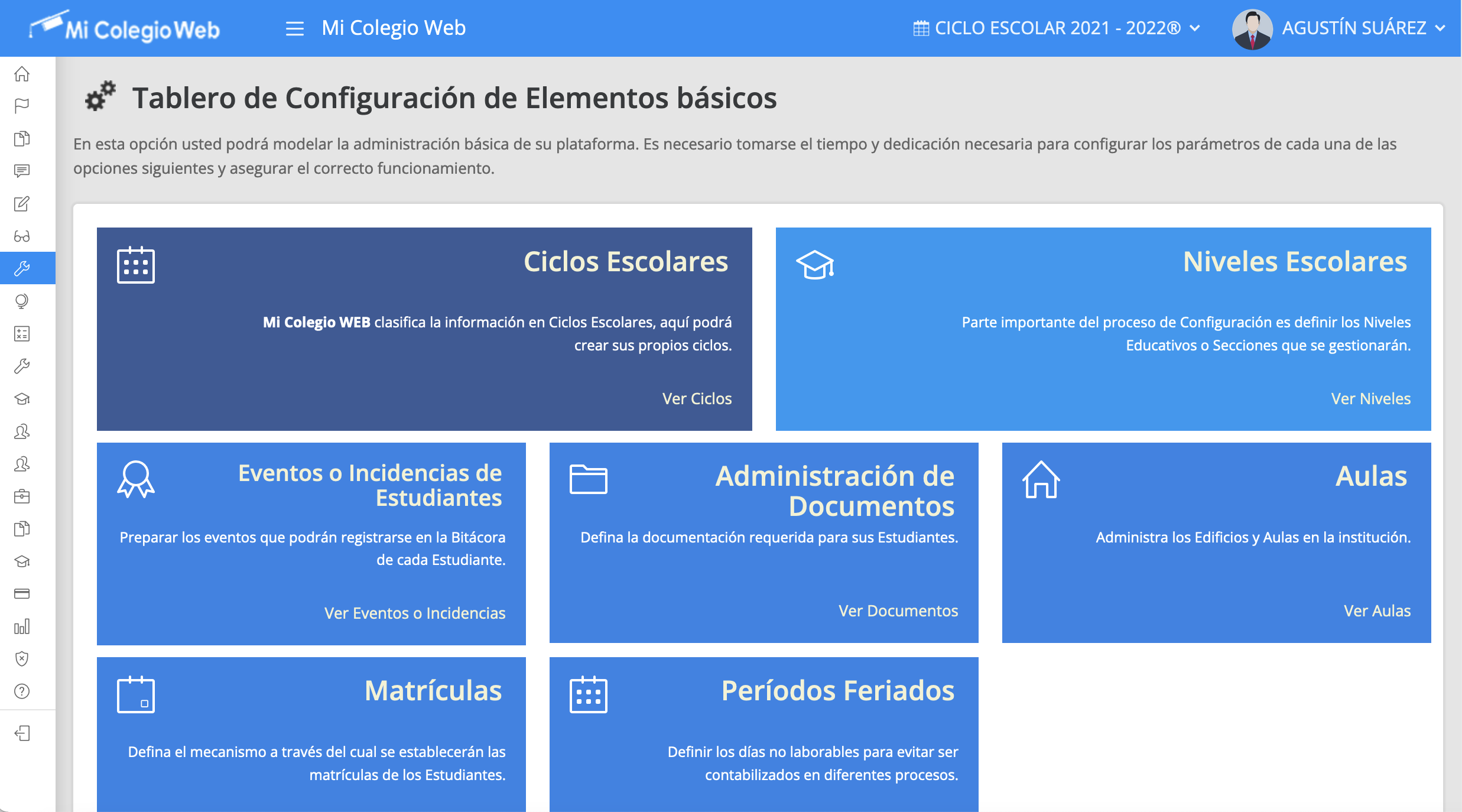Click the calendar icon on Ciclos Escolares card
Image resolution: width=1462 pixels, height=812 pixels.
135,265
